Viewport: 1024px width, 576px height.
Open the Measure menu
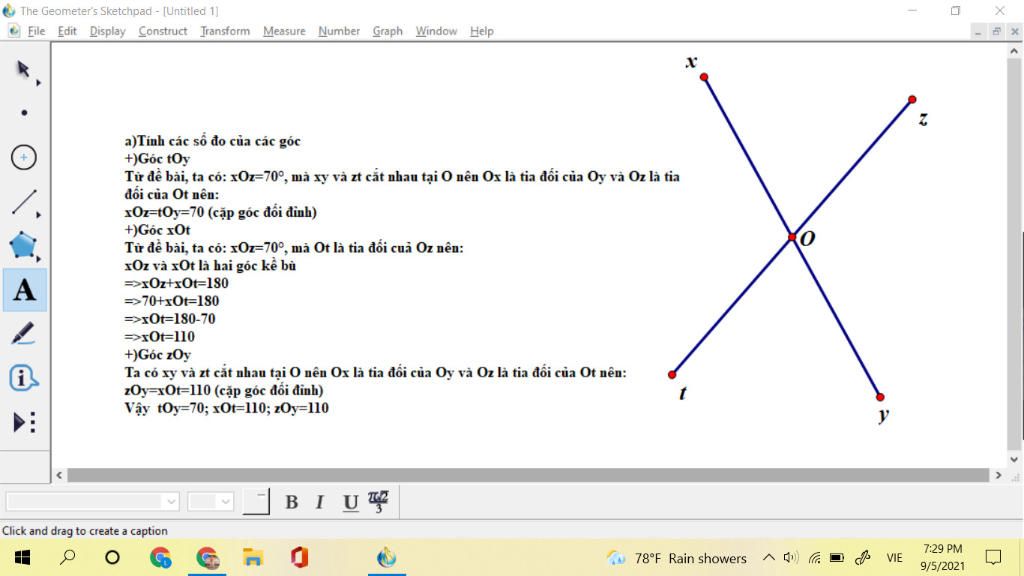tap(284, 31)
